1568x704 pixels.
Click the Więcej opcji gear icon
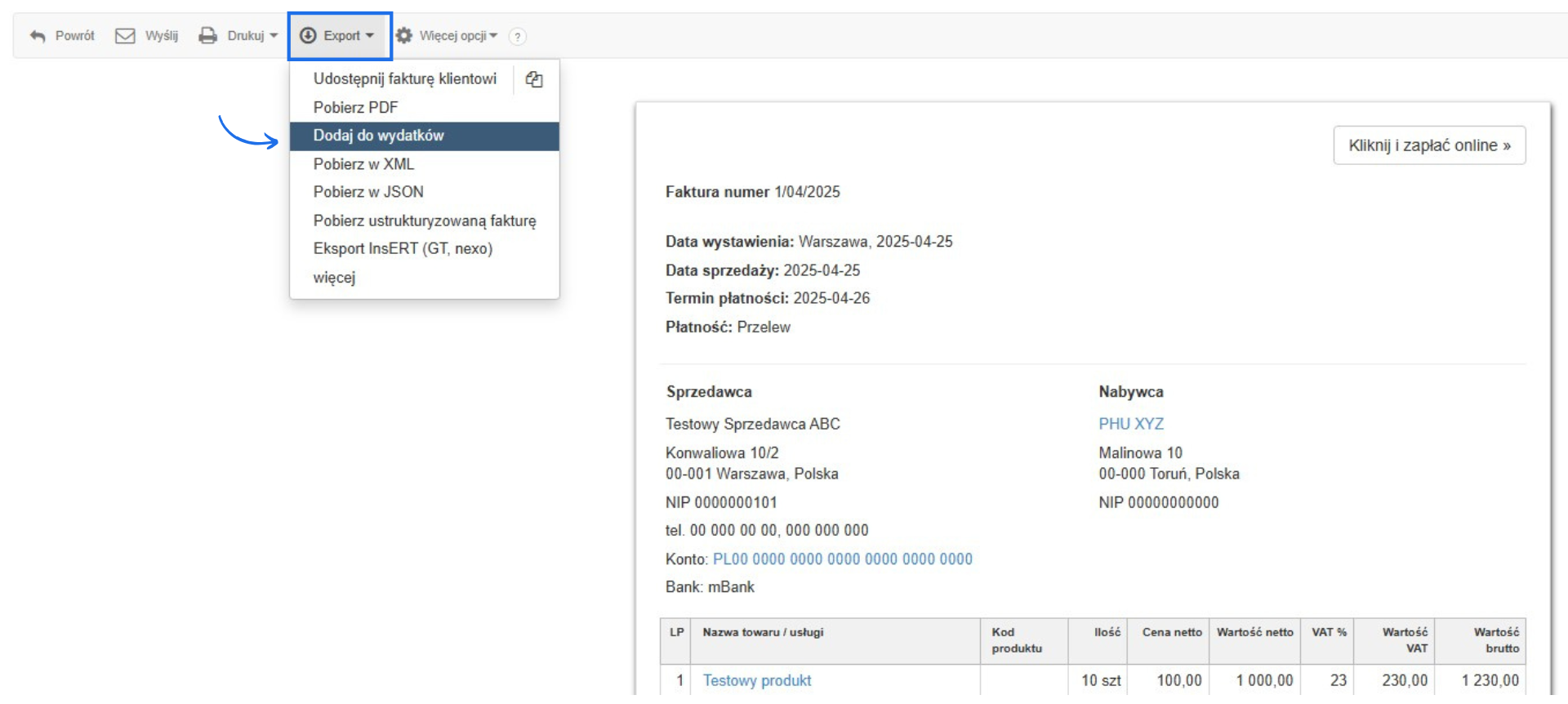(x=404, y=36)
